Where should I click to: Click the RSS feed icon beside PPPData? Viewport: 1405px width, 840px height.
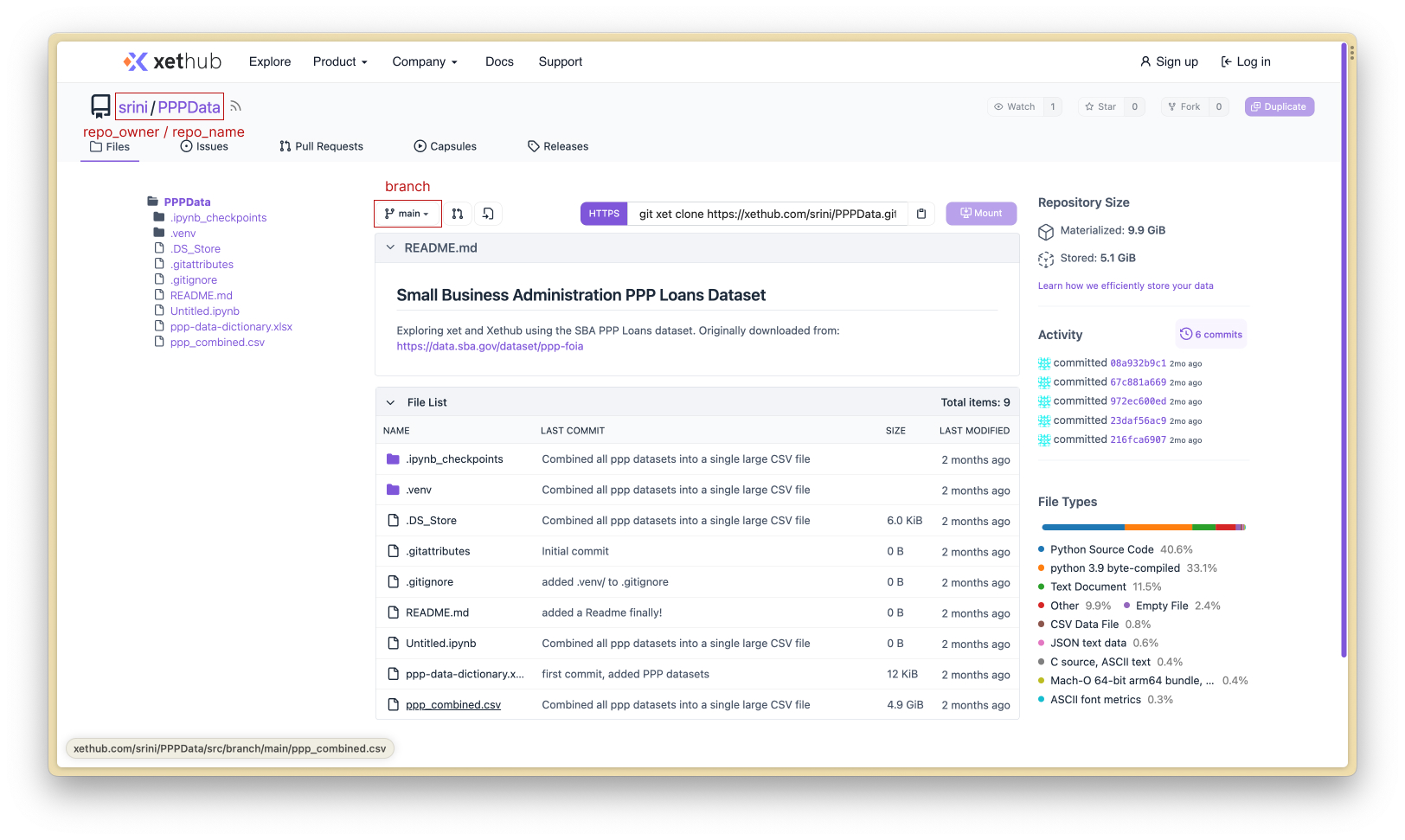tap(235, 106)
